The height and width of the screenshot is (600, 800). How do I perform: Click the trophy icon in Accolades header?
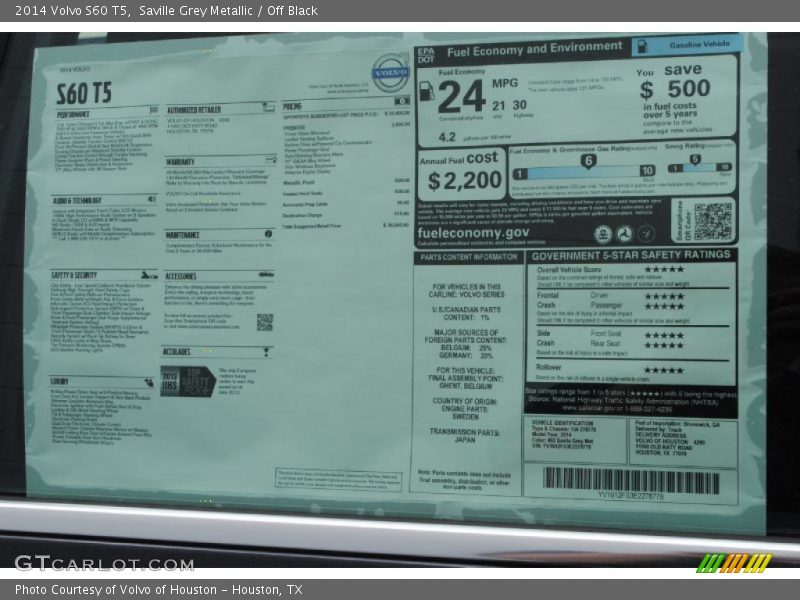[x=266, y=352]
